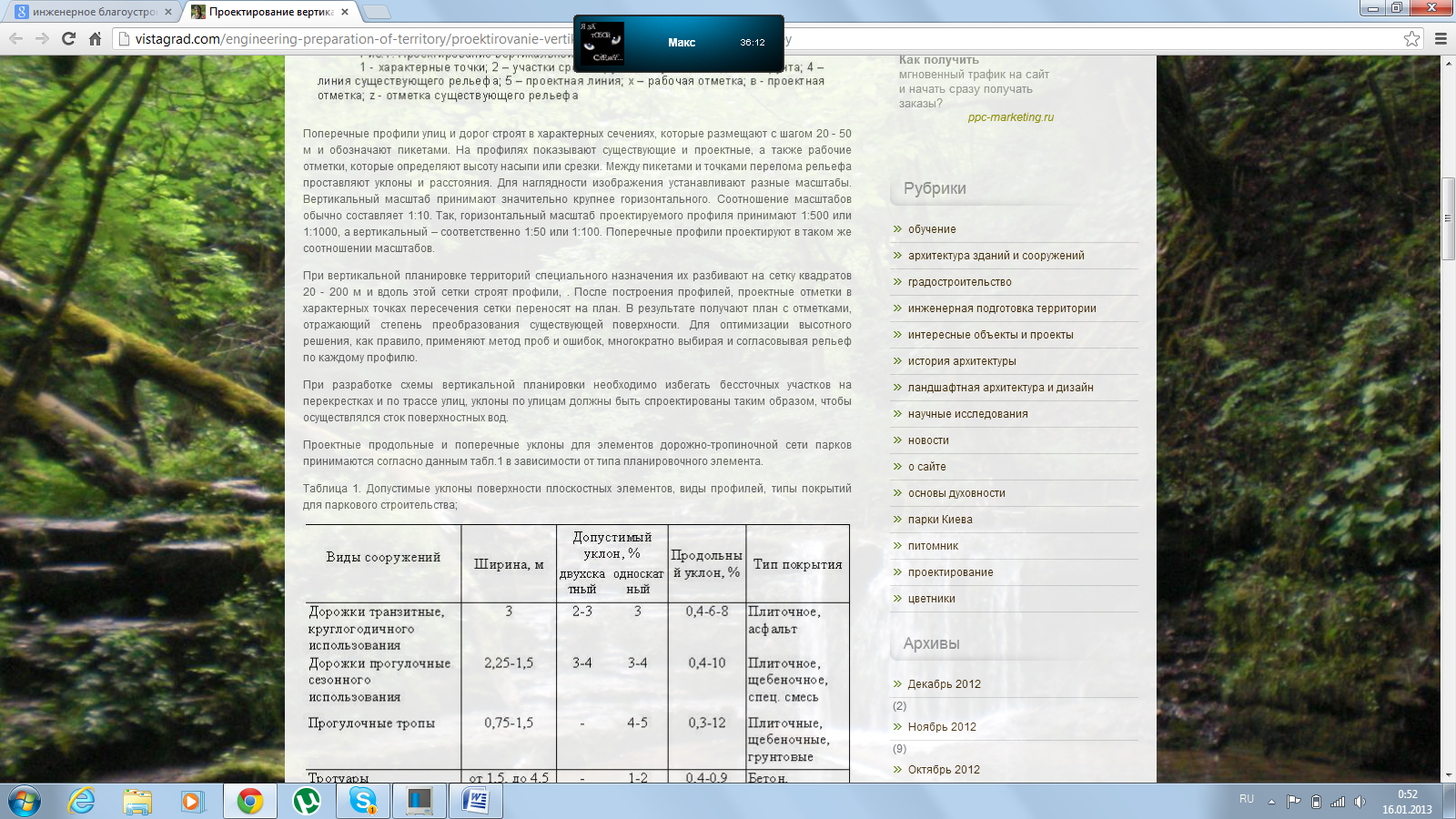
Task: Open the "научные исследования" category
Action: pos(967,414)
